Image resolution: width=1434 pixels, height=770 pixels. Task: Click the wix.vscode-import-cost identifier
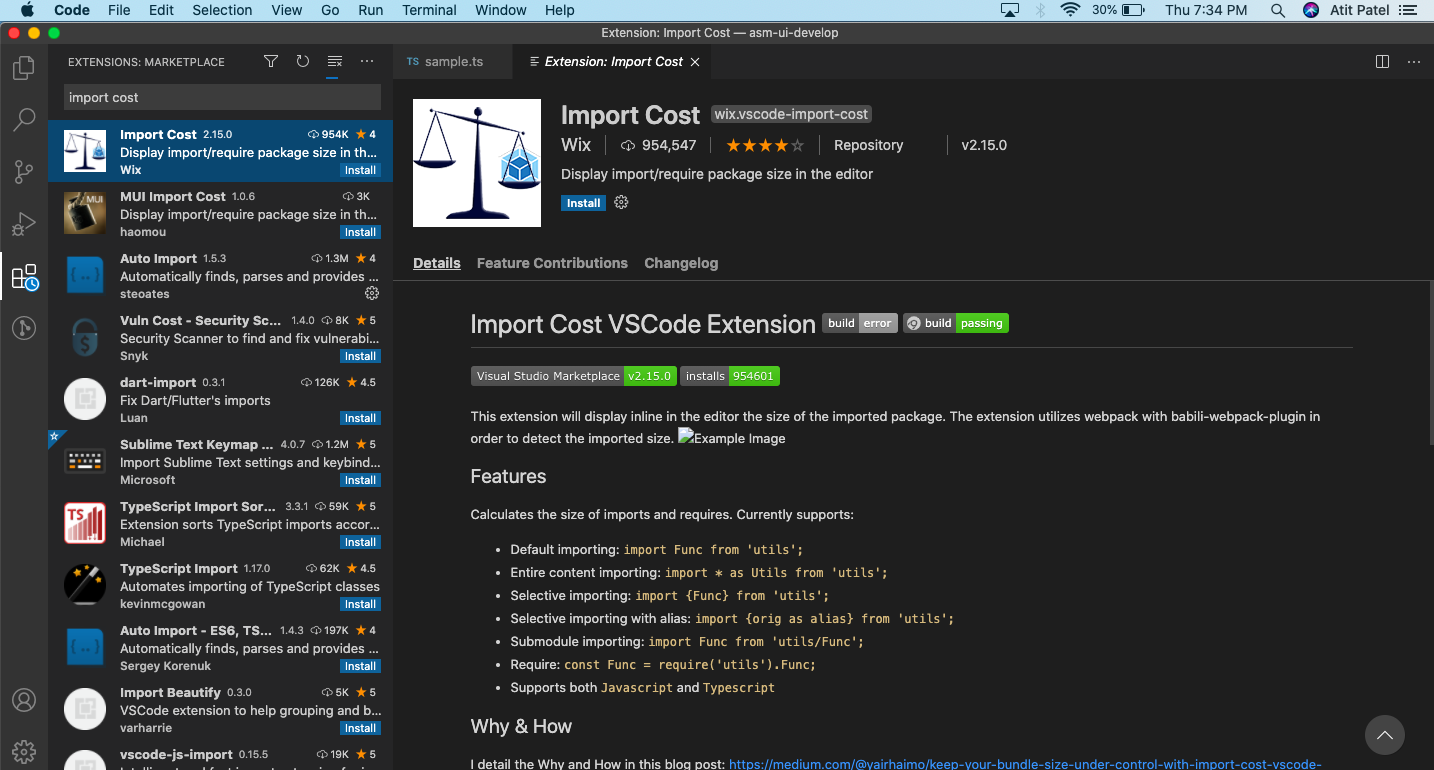tap(791, 114)
